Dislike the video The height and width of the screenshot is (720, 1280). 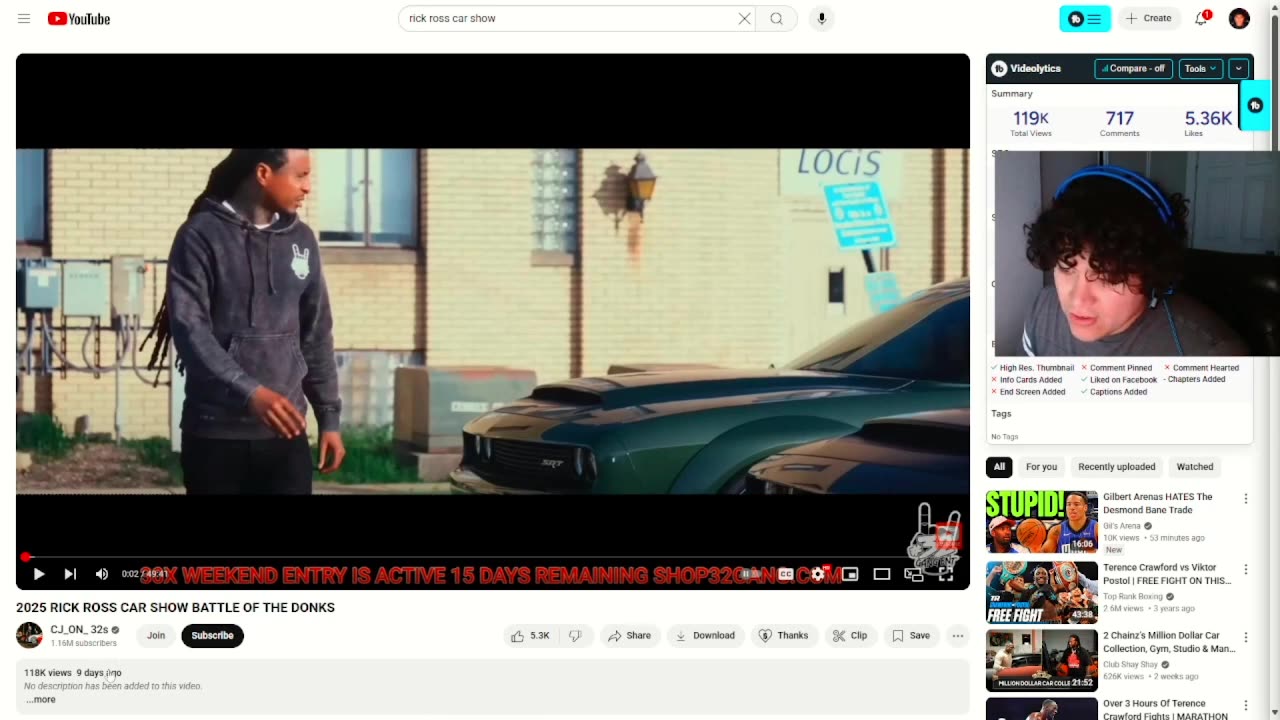(575, 635)
